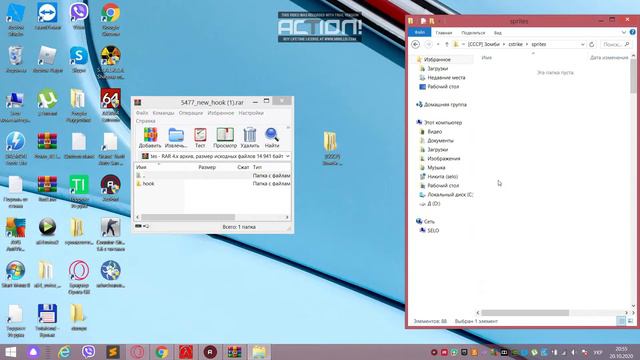Click the Explorer search field
This screenshot has height=360, width=640.
point(616,44)
